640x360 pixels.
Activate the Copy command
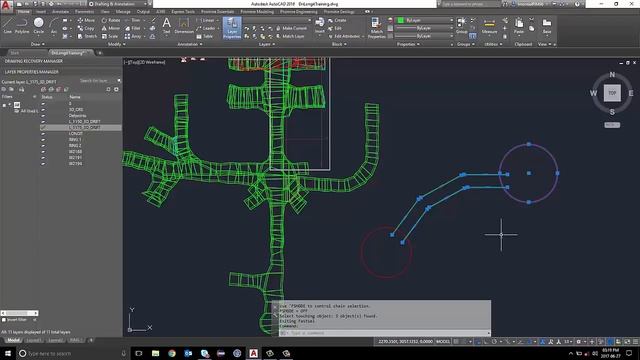point(86,28)
